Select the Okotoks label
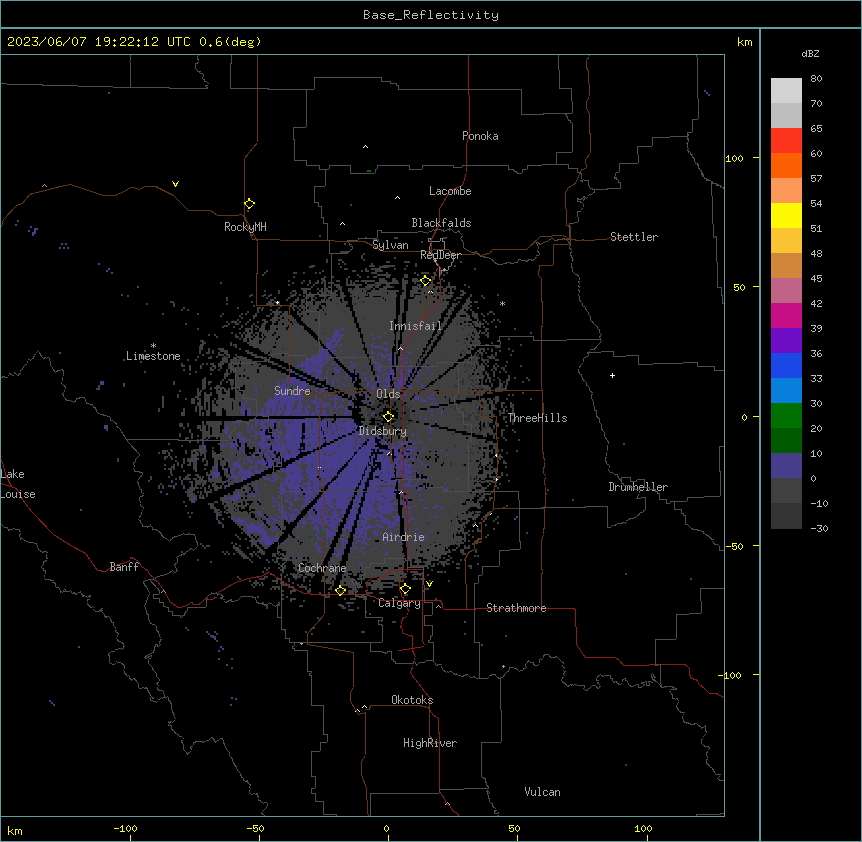 click(x=412, y=700)
